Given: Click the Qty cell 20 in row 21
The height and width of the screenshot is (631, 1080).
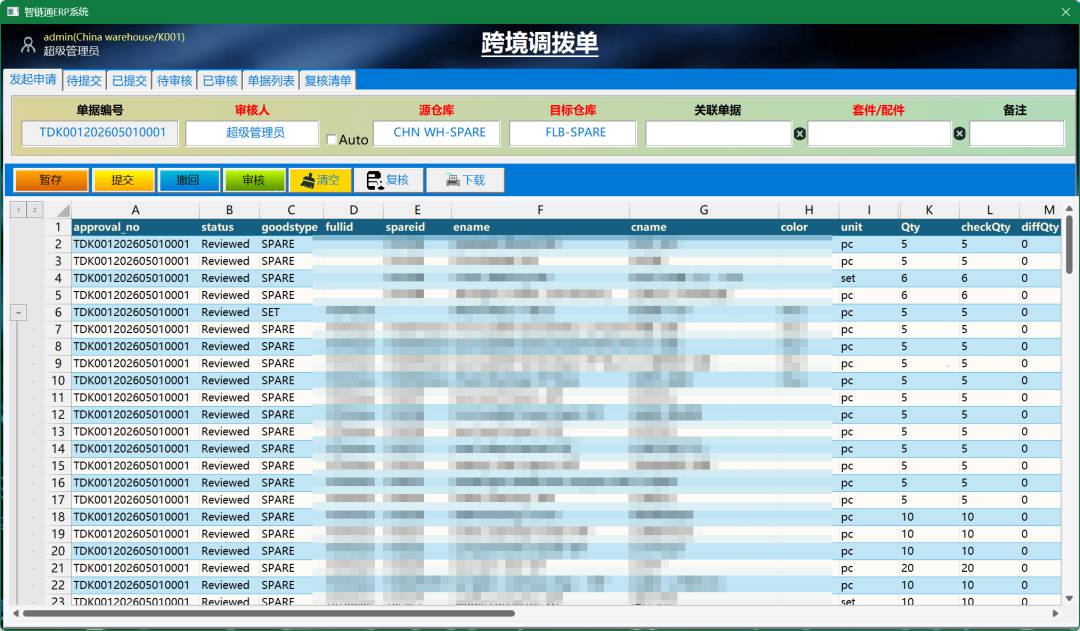Looking at the screenshot, I should pyautogui.click(x=928, y=568).
